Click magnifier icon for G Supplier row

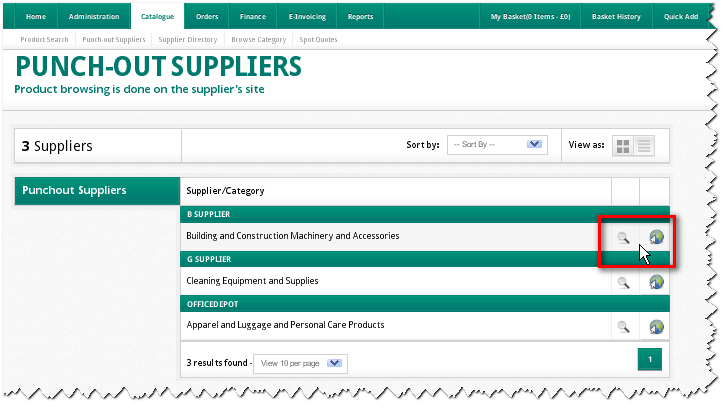pos(623,283)
